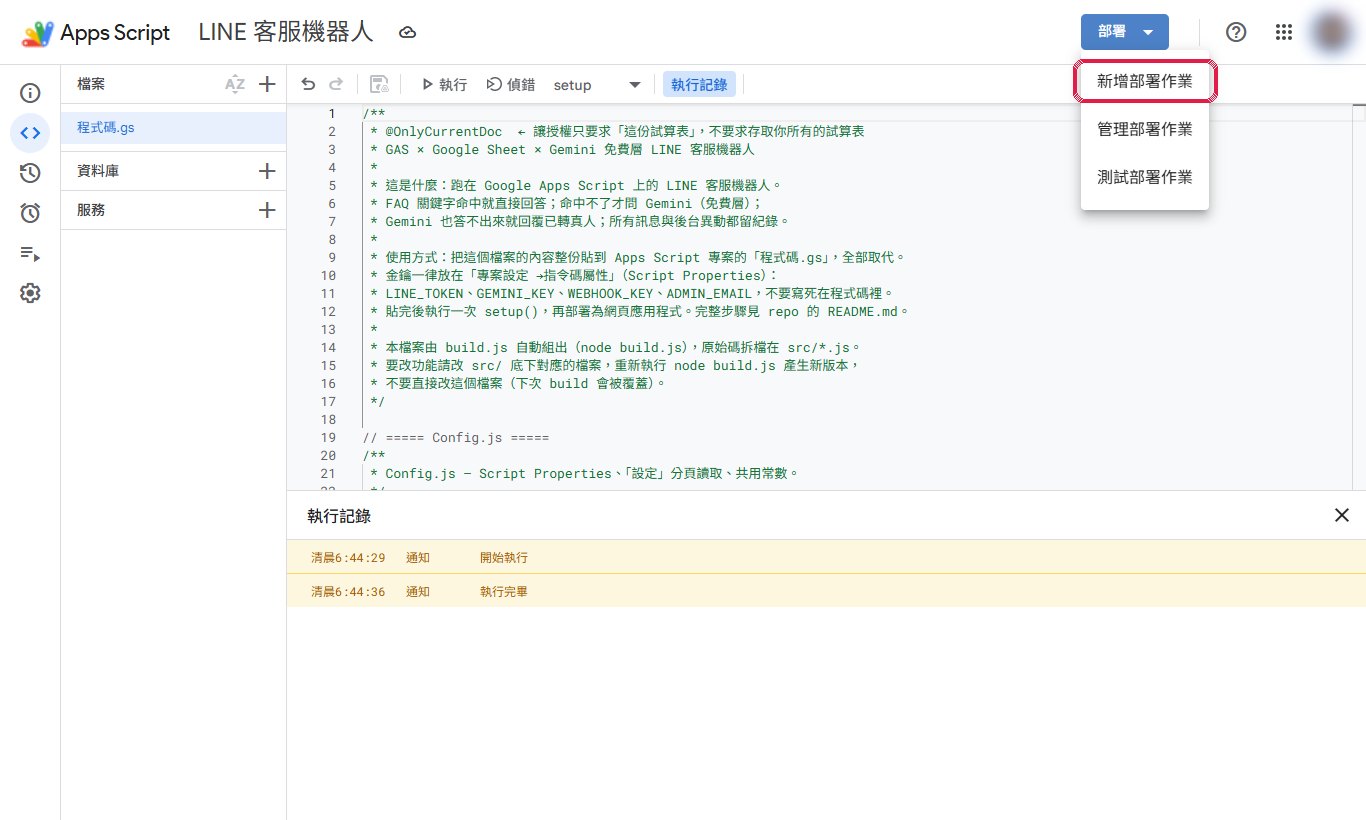Click the project title LINE 客服機器人
1366x820 pixels.
click(x=286, y=32)
